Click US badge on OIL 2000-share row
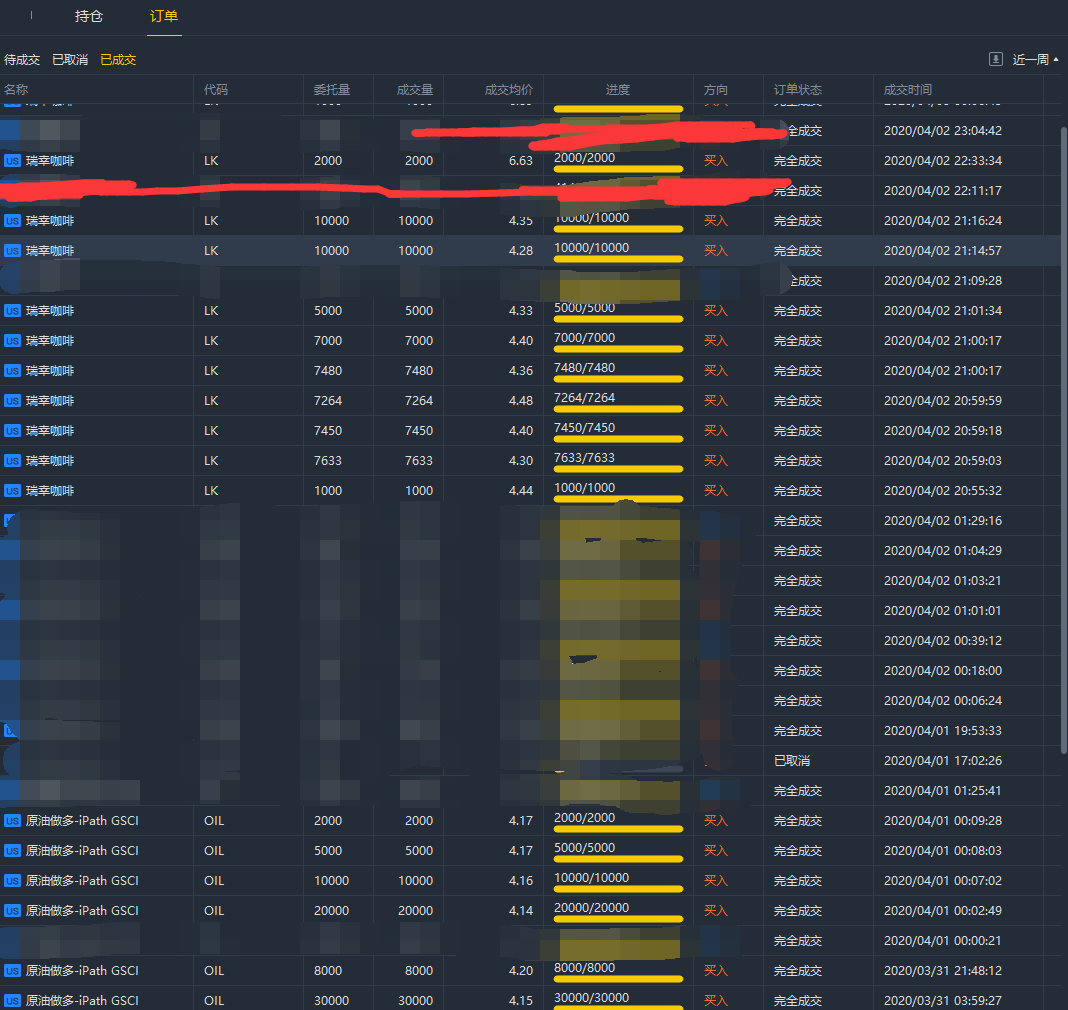The width and height of the screenshot is (1068, 1010). pos(12,821)
